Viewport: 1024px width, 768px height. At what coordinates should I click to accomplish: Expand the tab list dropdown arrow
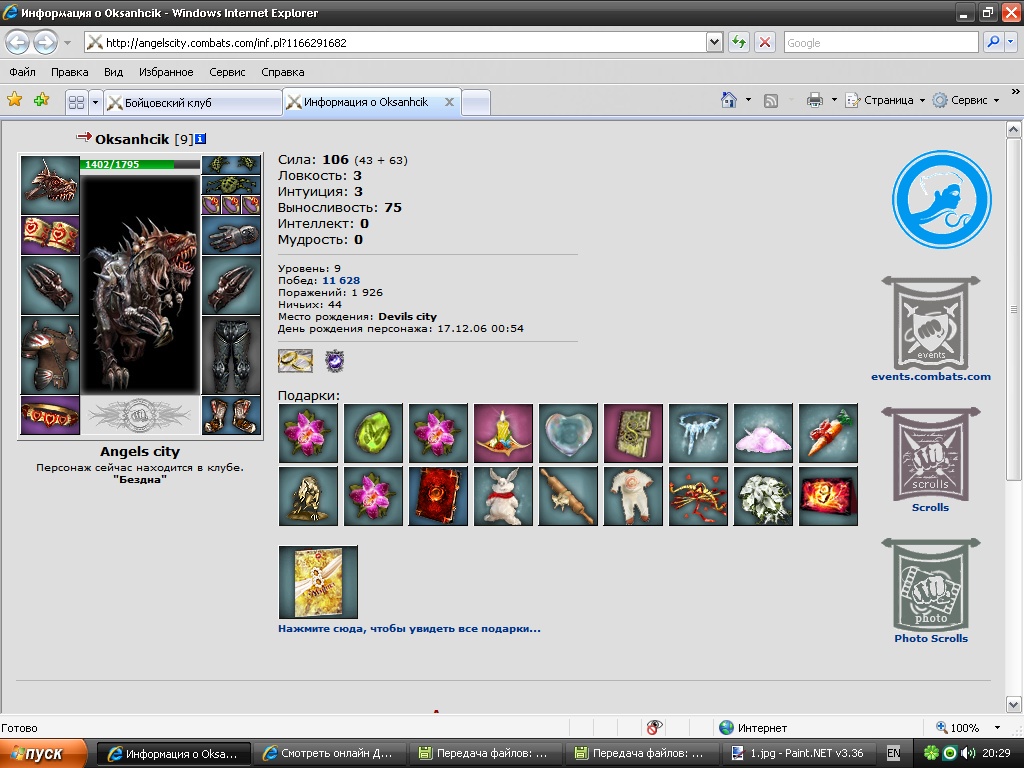[x=95, y=103]
